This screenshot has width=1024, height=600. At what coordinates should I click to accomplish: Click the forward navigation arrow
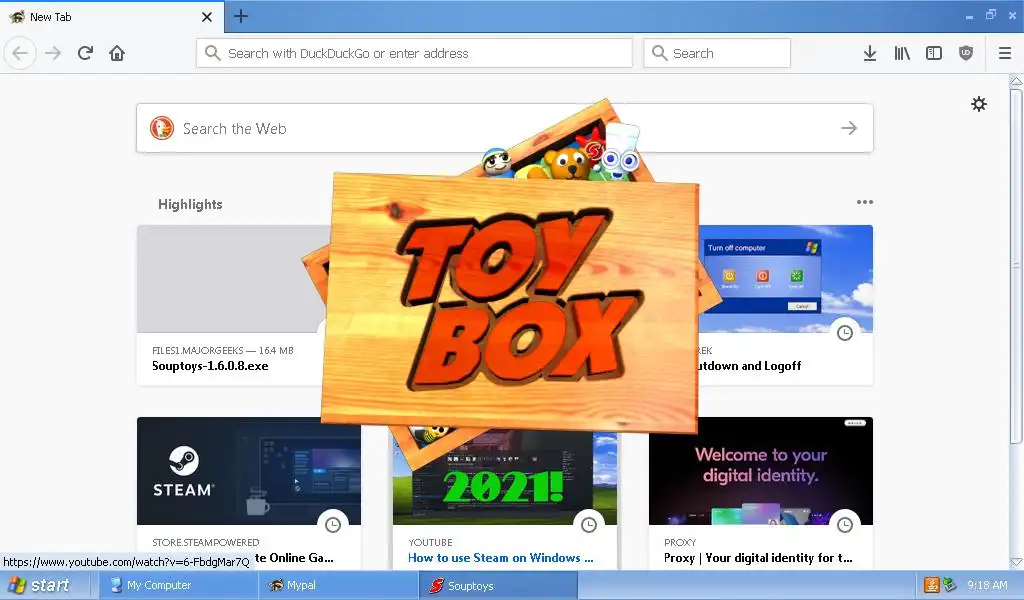tap(53, 53)
